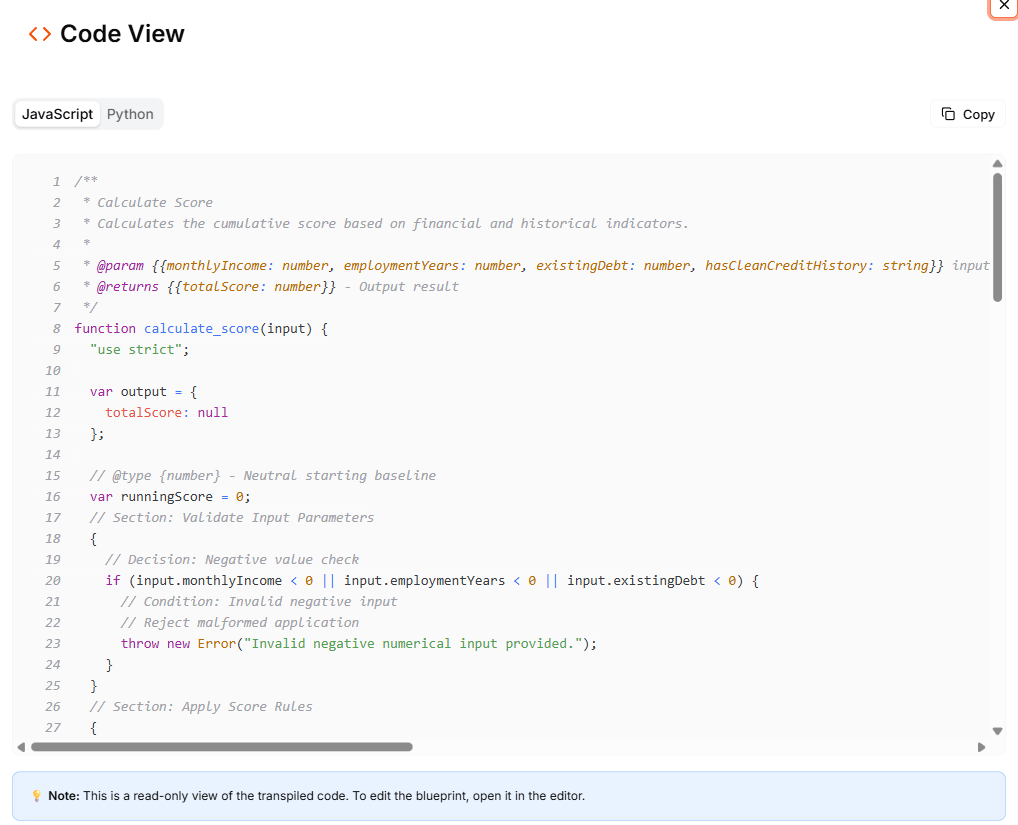Click the lightbulb icon in the note
This screenshot has height=825, width=1018.
(36, 796)
